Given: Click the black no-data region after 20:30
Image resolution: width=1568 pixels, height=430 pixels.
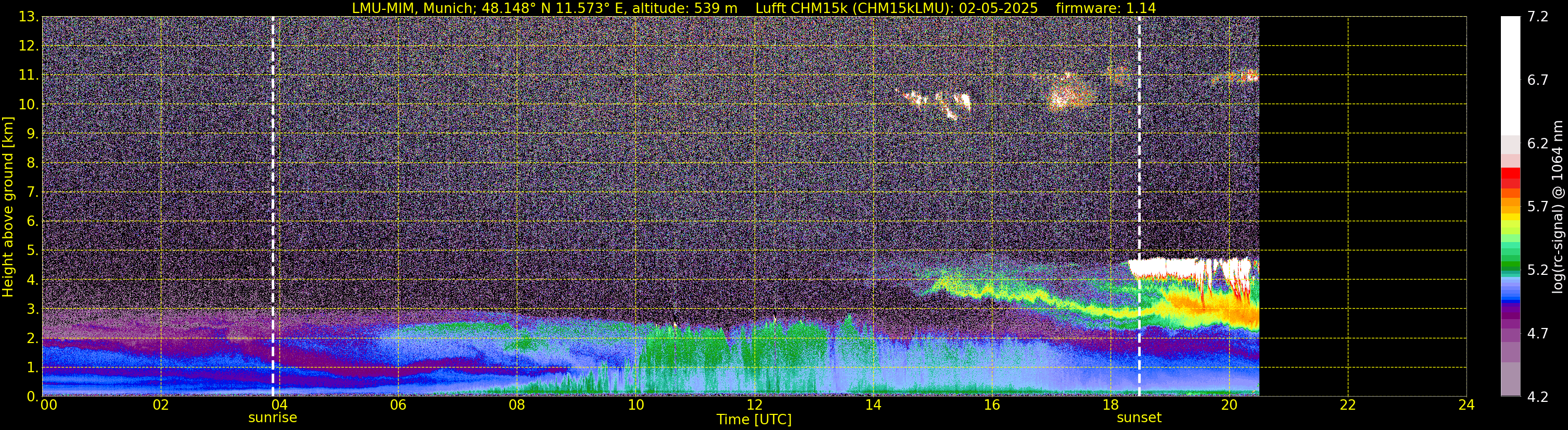Looking at the screenshot, I should (1362, 207).
